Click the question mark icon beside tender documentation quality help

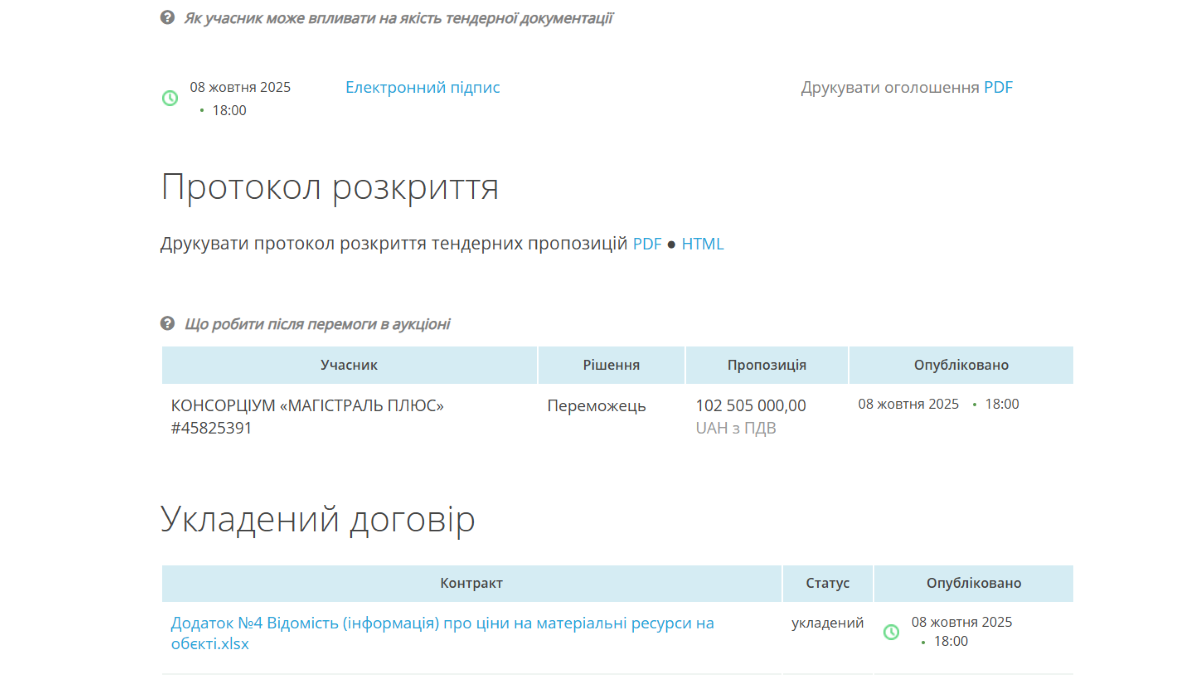pyautogui.click(x=168, y=18)
